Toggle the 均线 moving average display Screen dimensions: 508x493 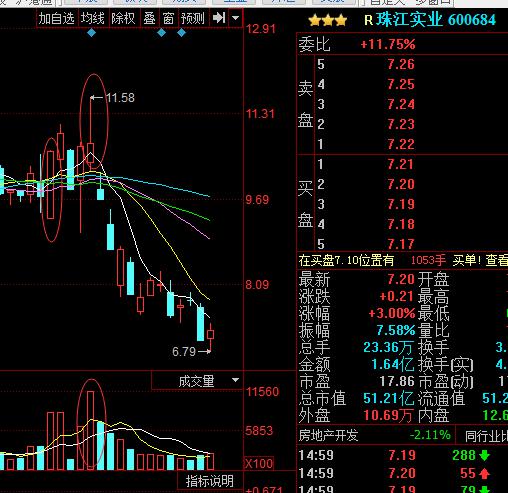click(x=92, y=18)
